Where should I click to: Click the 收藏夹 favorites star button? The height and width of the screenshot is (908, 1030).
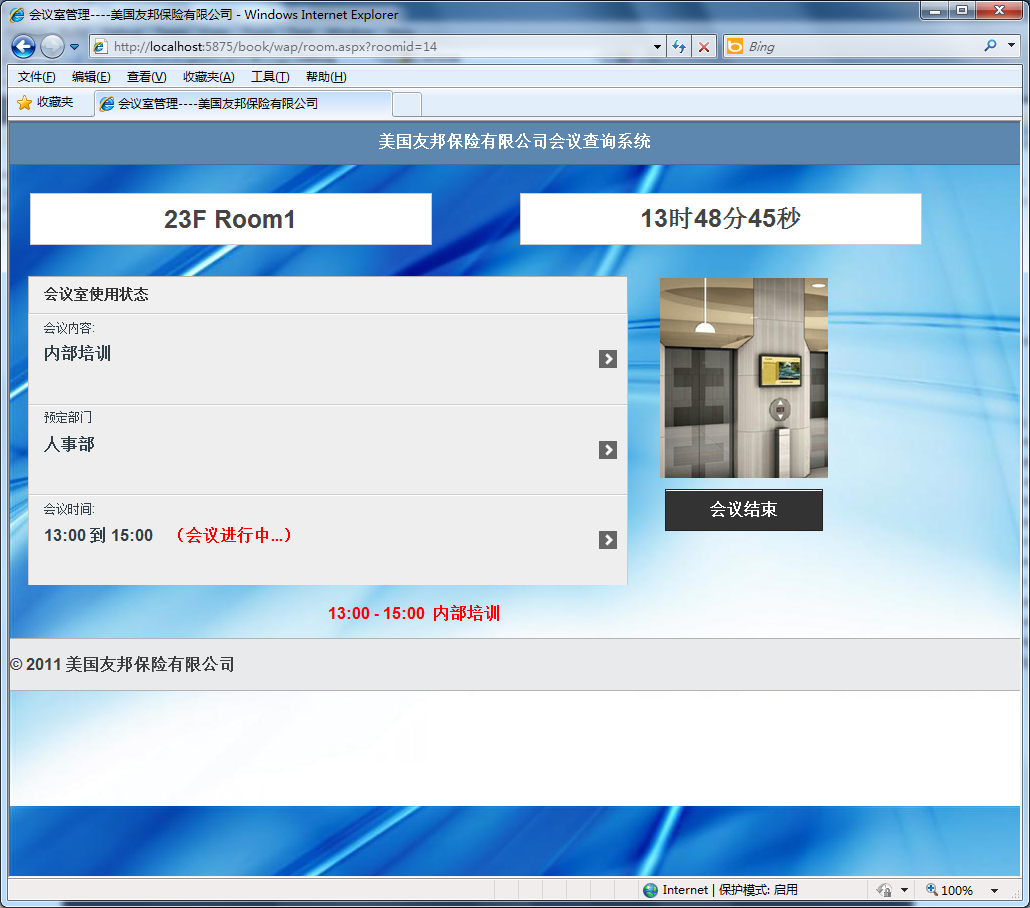(45, 102)
